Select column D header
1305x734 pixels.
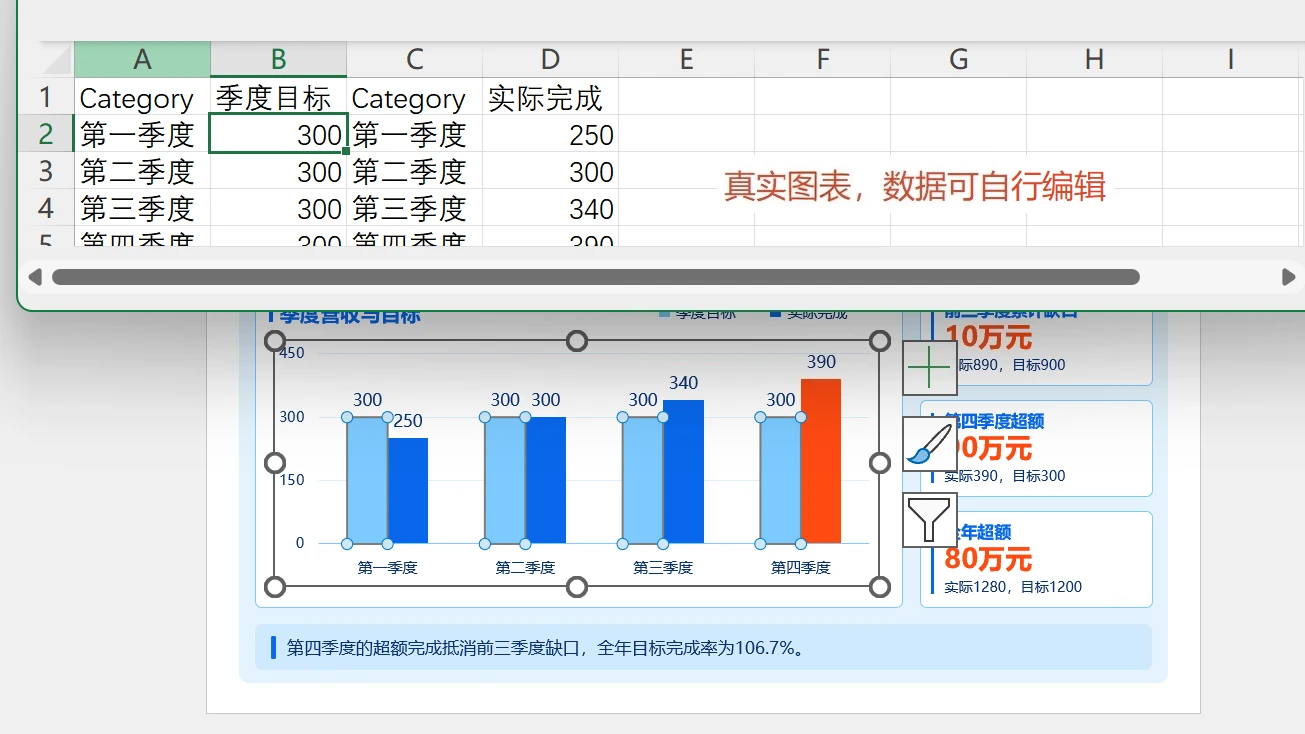tap(551, 59)
